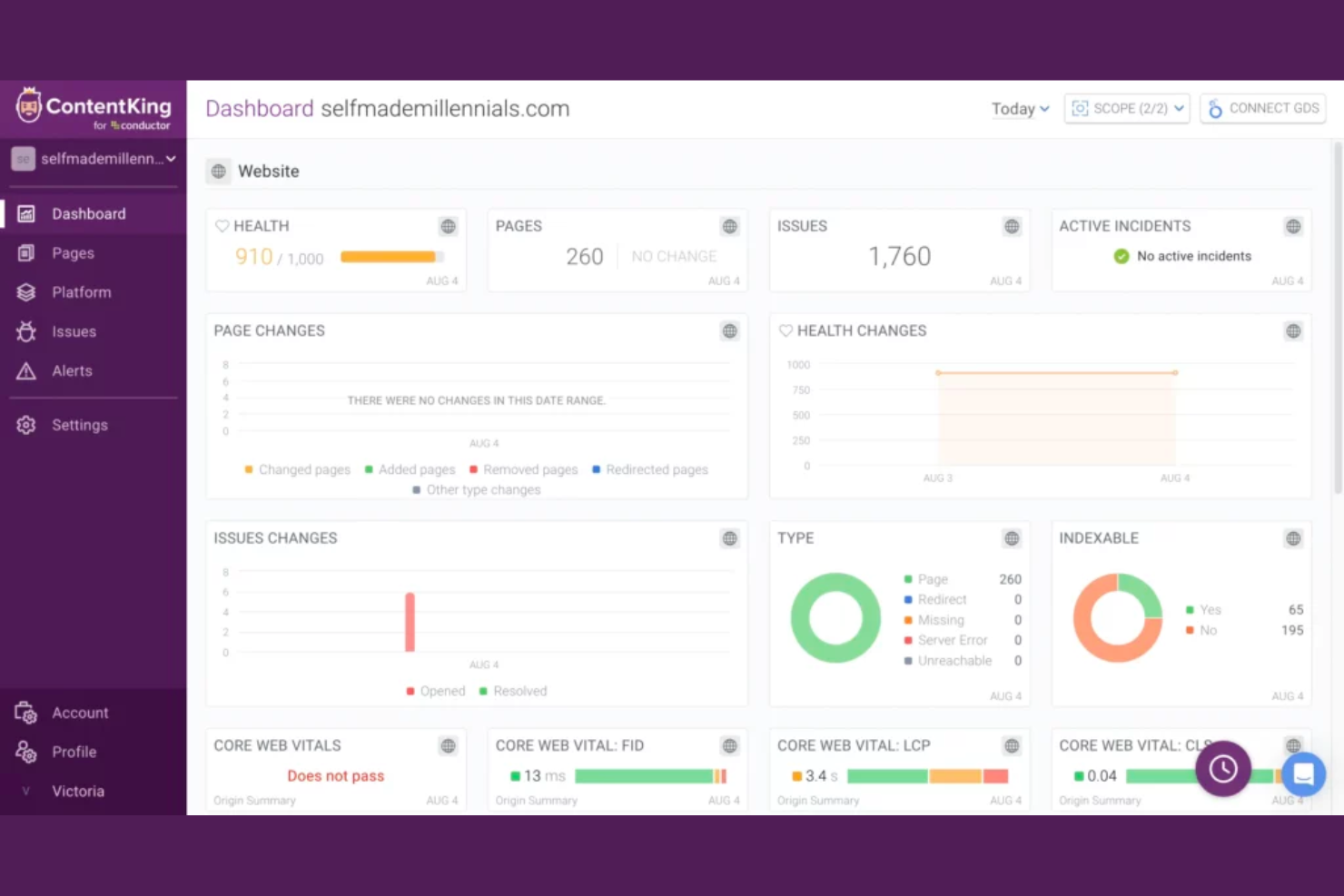Image resolution: width=1344 pixels, height=896 pixels.
Task: Click globe icon on INDEXABLE card
Action: 1293,538
